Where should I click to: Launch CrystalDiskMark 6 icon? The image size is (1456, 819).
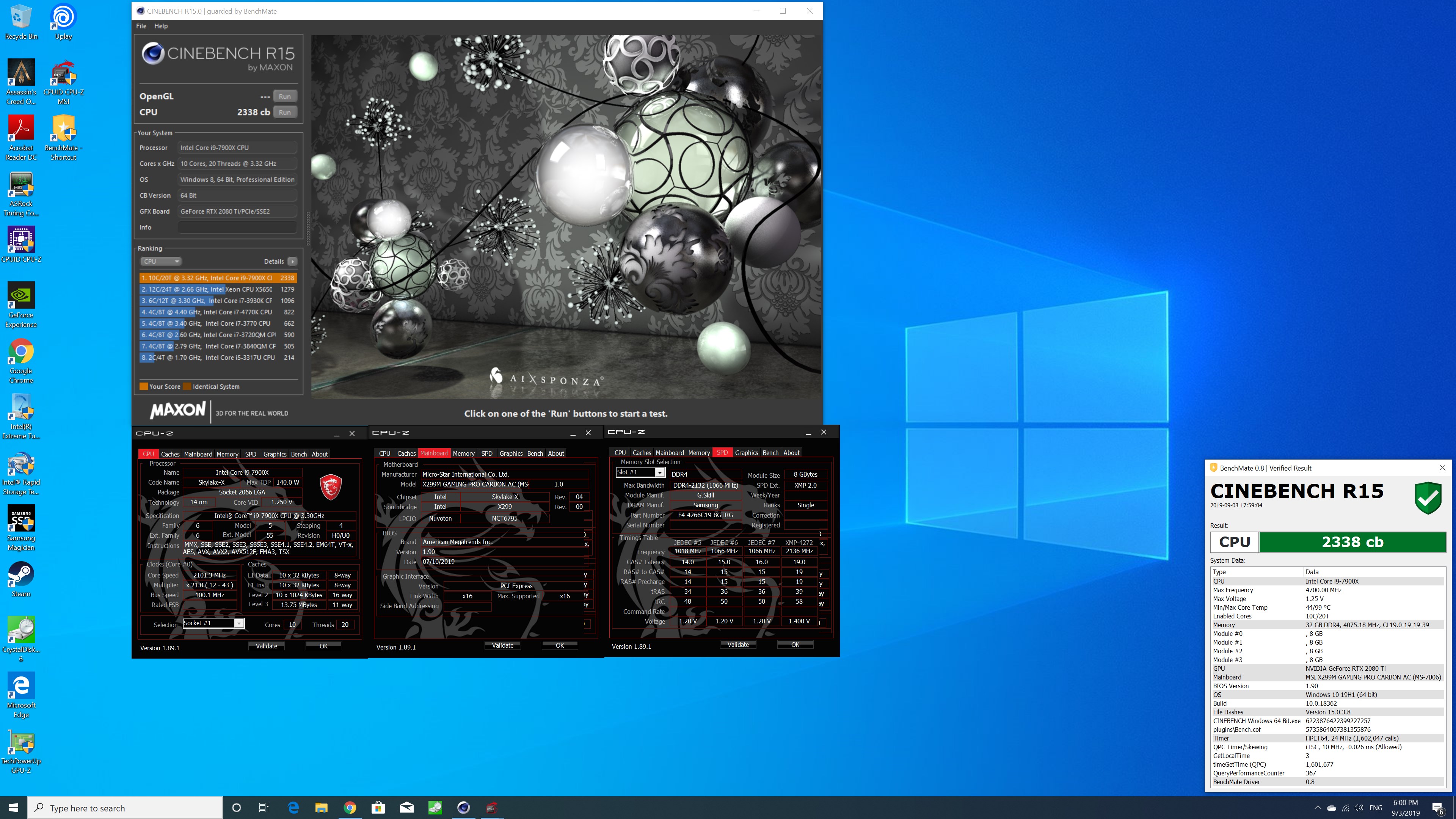pyautogui.click(x=21, y=640)
